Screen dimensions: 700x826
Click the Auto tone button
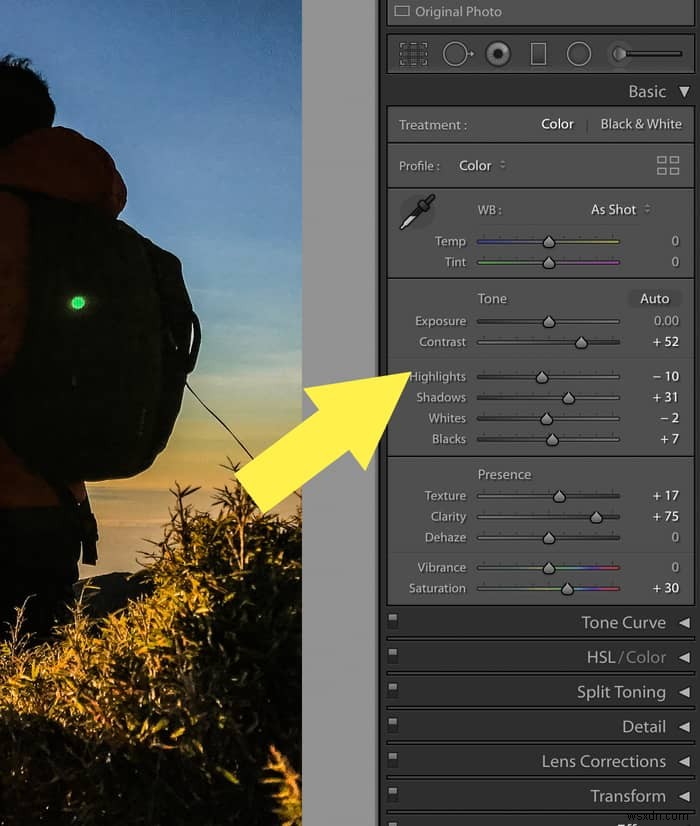(x=654, y=299)
